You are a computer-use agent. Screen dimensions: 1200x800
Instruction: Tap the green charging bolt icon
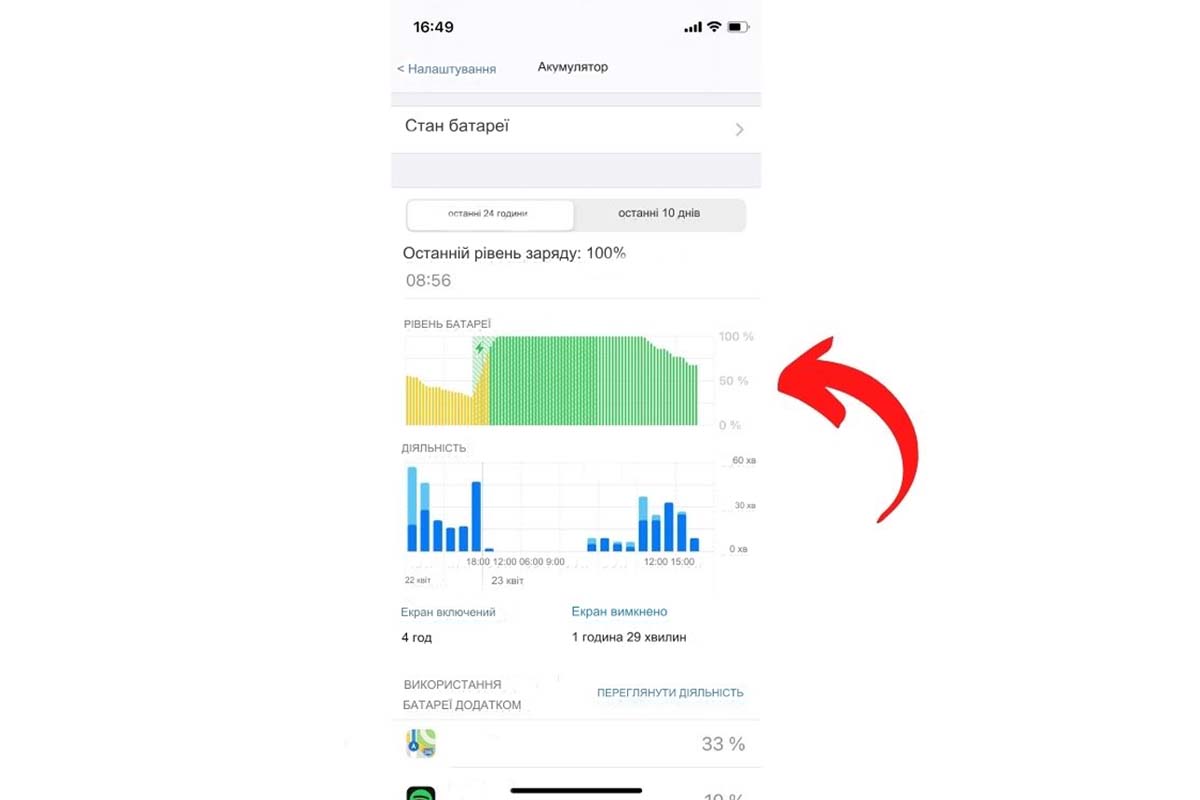(480, 348)
